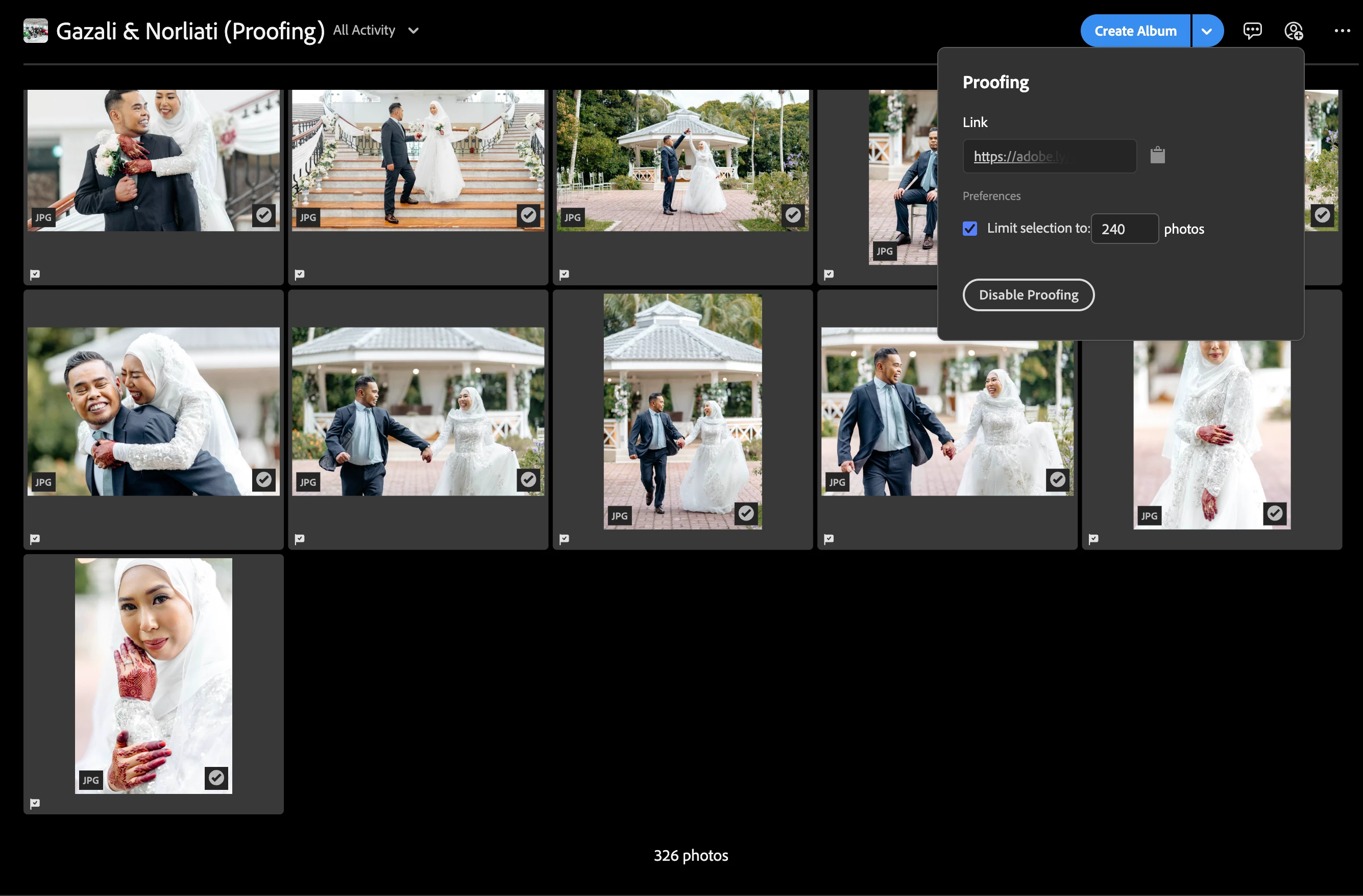Uncheck the Limit selection to checkbox
This screenshot has height=896, width=1363.
point(969,229)
